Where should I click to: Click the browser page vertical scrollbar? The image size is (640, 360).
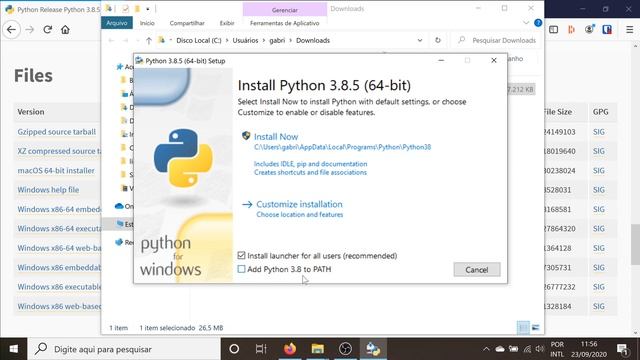(x=635, y=244)
